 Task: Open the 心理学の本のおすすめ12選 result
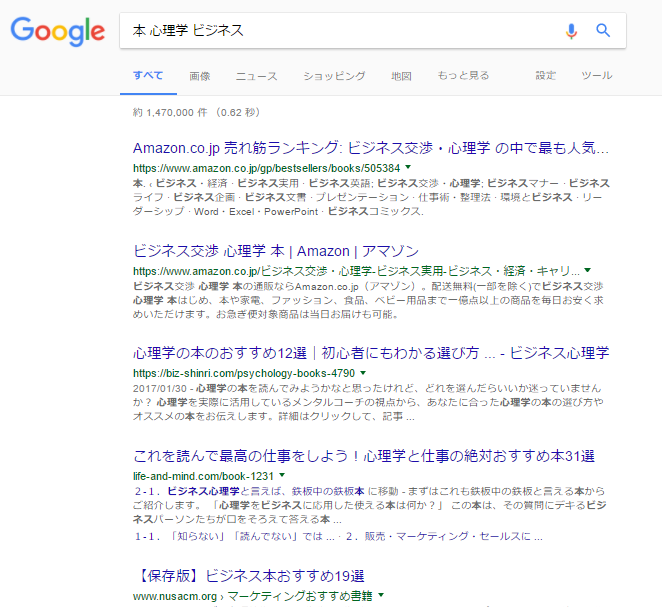pos(371,353)
